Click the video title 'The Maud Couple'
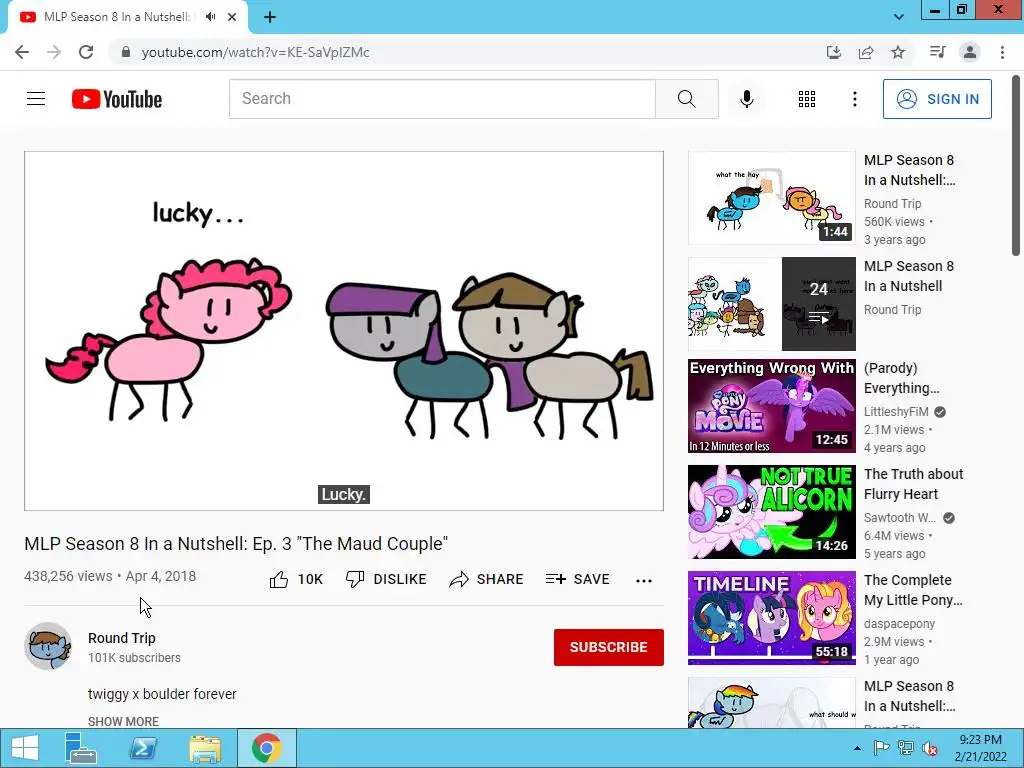The width and height of the screenshot is (1024, 768). coord(236,543)
